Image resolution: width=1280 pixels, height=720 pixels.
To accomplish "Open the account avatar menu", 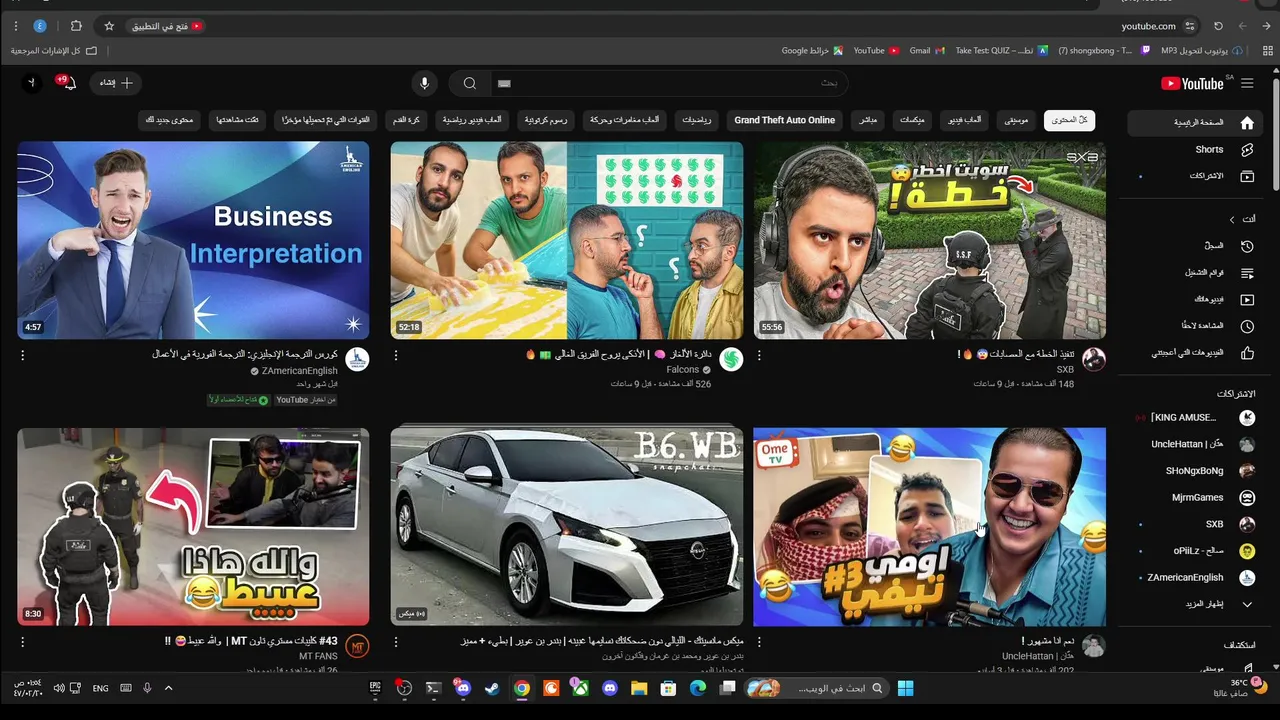I will click(x=31, y=83).
